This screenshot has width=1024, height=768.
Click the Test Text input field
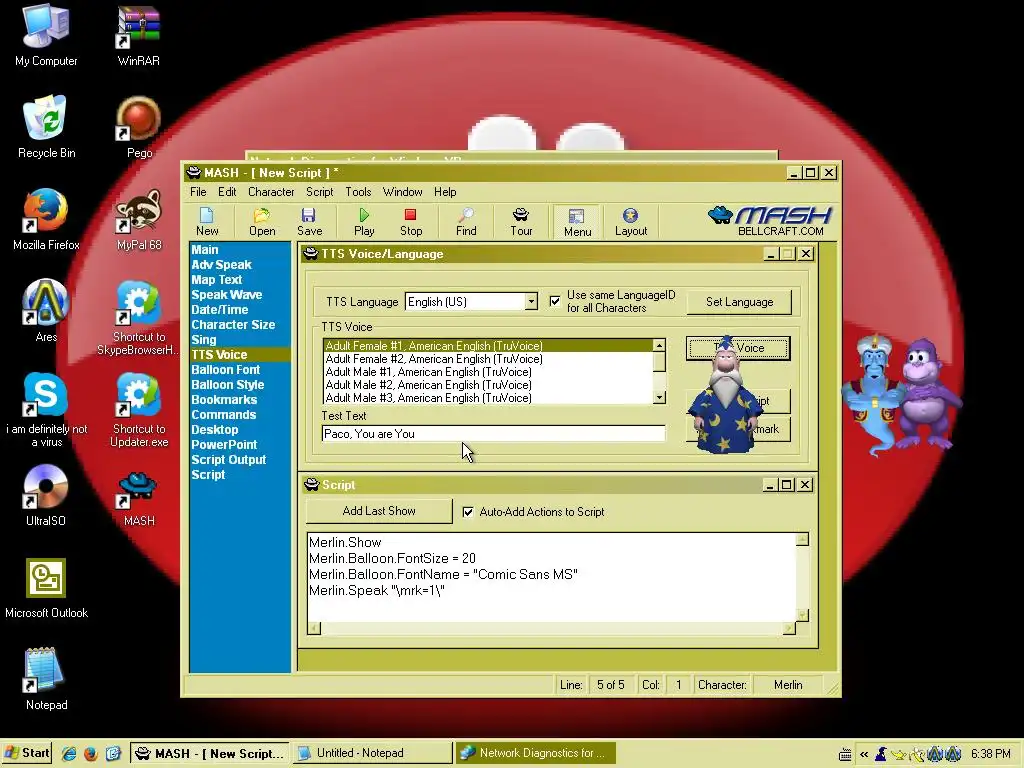pos(493,434)
